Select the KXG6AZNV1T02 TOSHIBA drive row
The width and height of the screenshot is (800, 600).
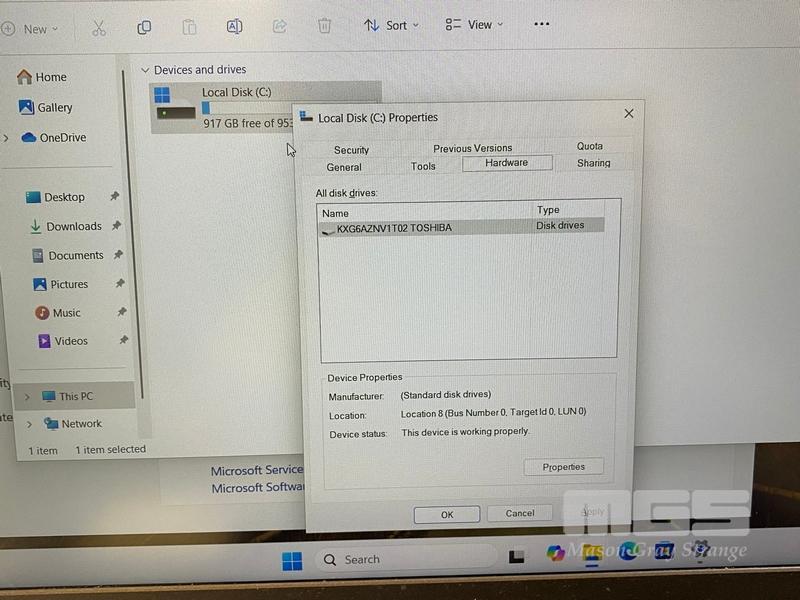tap(462, 227)
